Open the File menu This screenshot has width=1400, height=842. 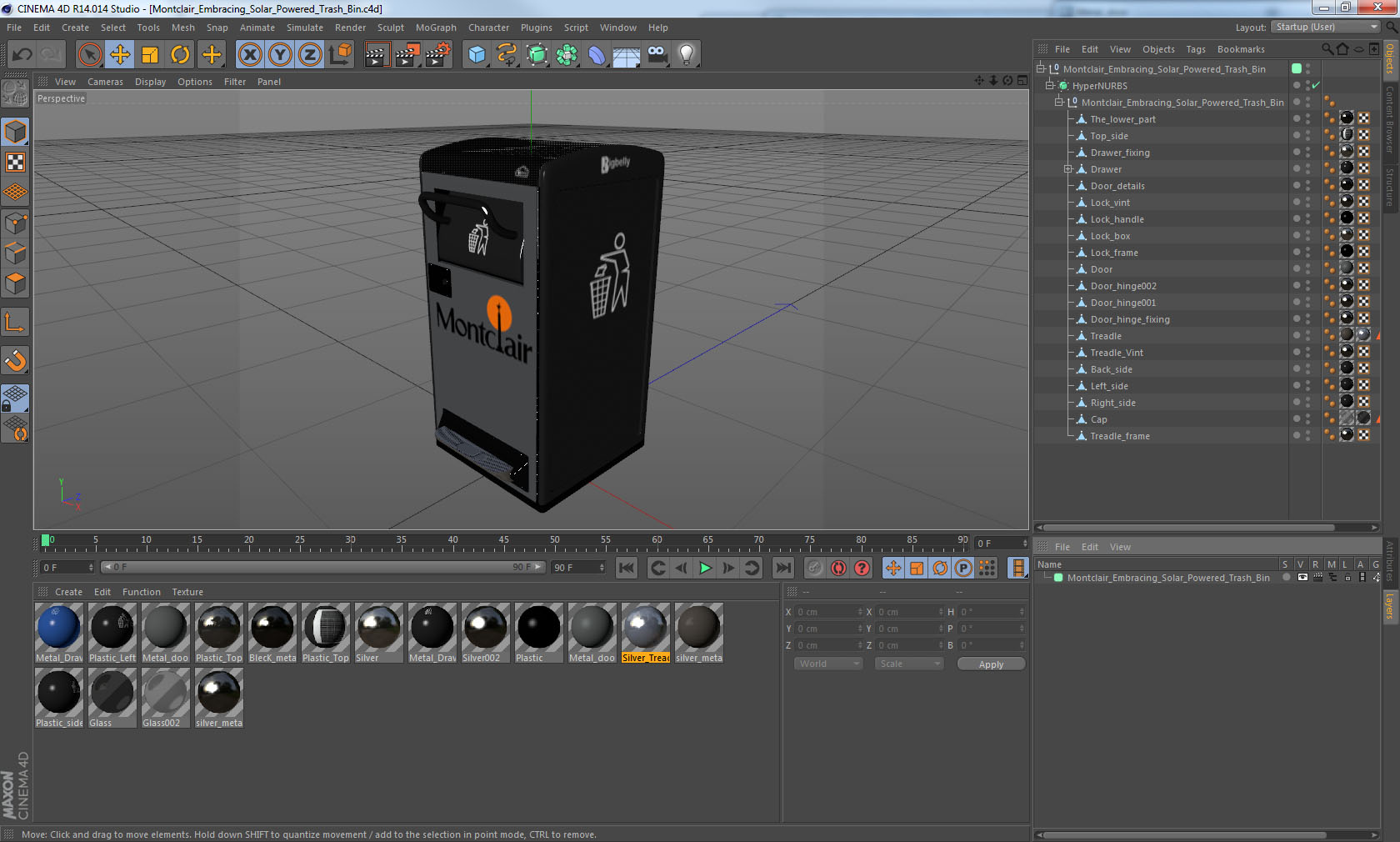[14, 28]
